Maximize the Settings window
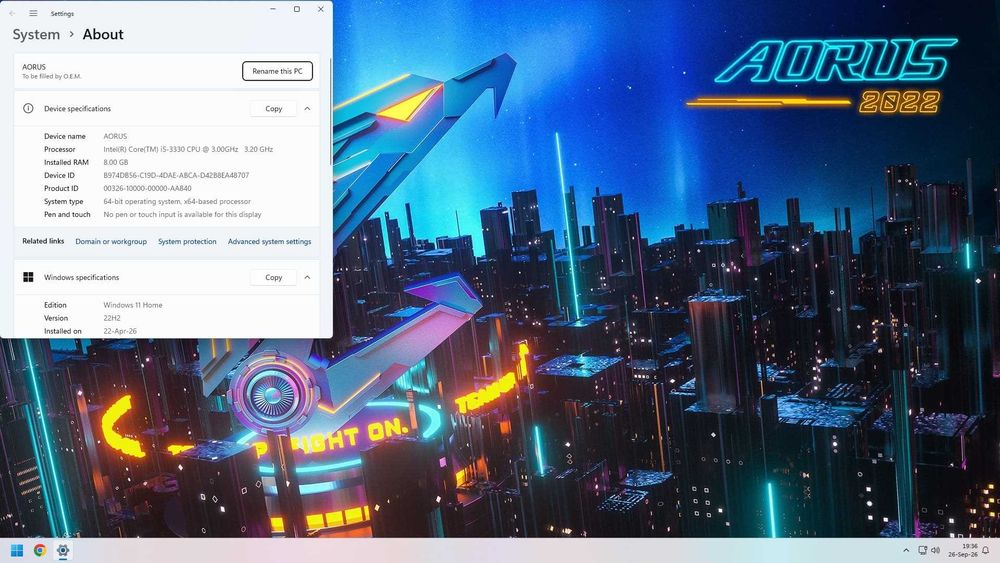The height and width of the screenshot is (563, 1000). (x=297, y=9)
